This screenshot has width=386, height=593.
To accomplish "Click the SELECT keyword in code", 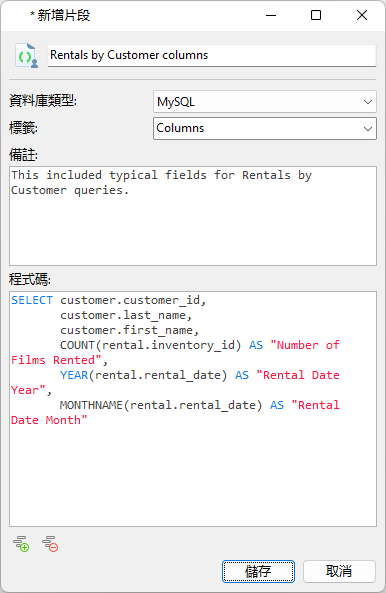I will coord(32,300).
